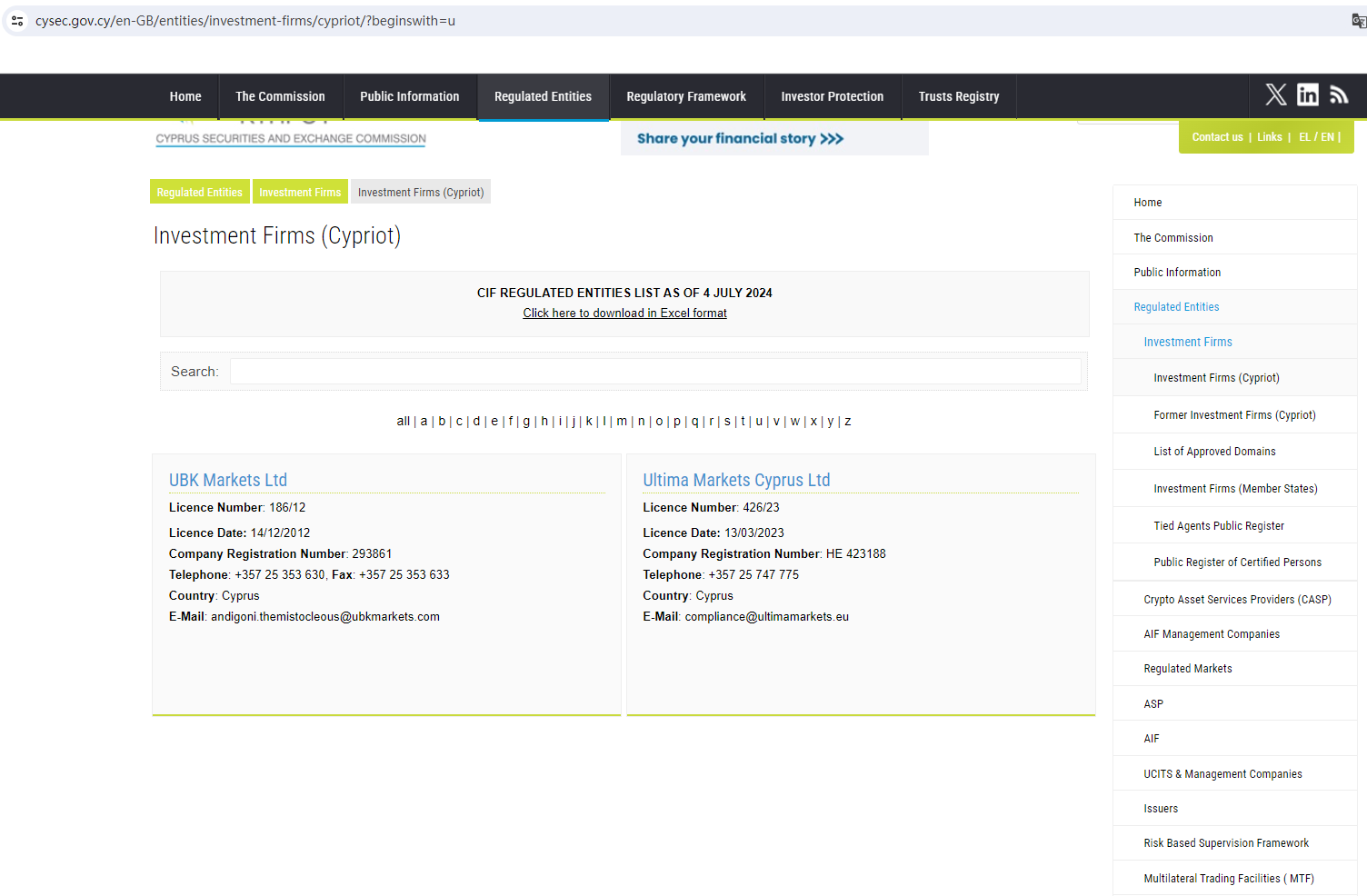Open the Ultima Markets Cyprus Ltd entry

pos(736,480)
